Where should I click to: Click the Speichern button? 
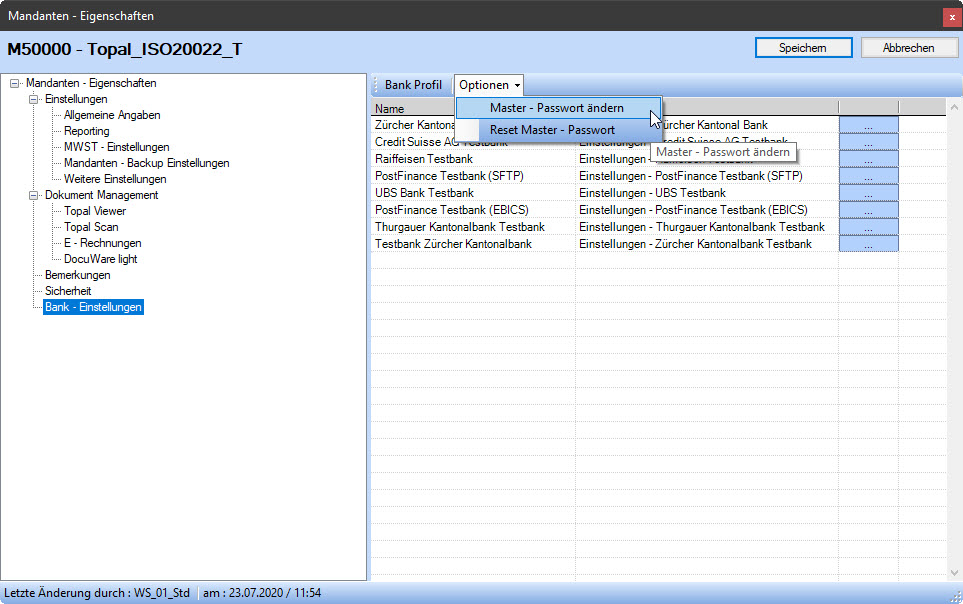pyautogui.click(x=803, y=48)
